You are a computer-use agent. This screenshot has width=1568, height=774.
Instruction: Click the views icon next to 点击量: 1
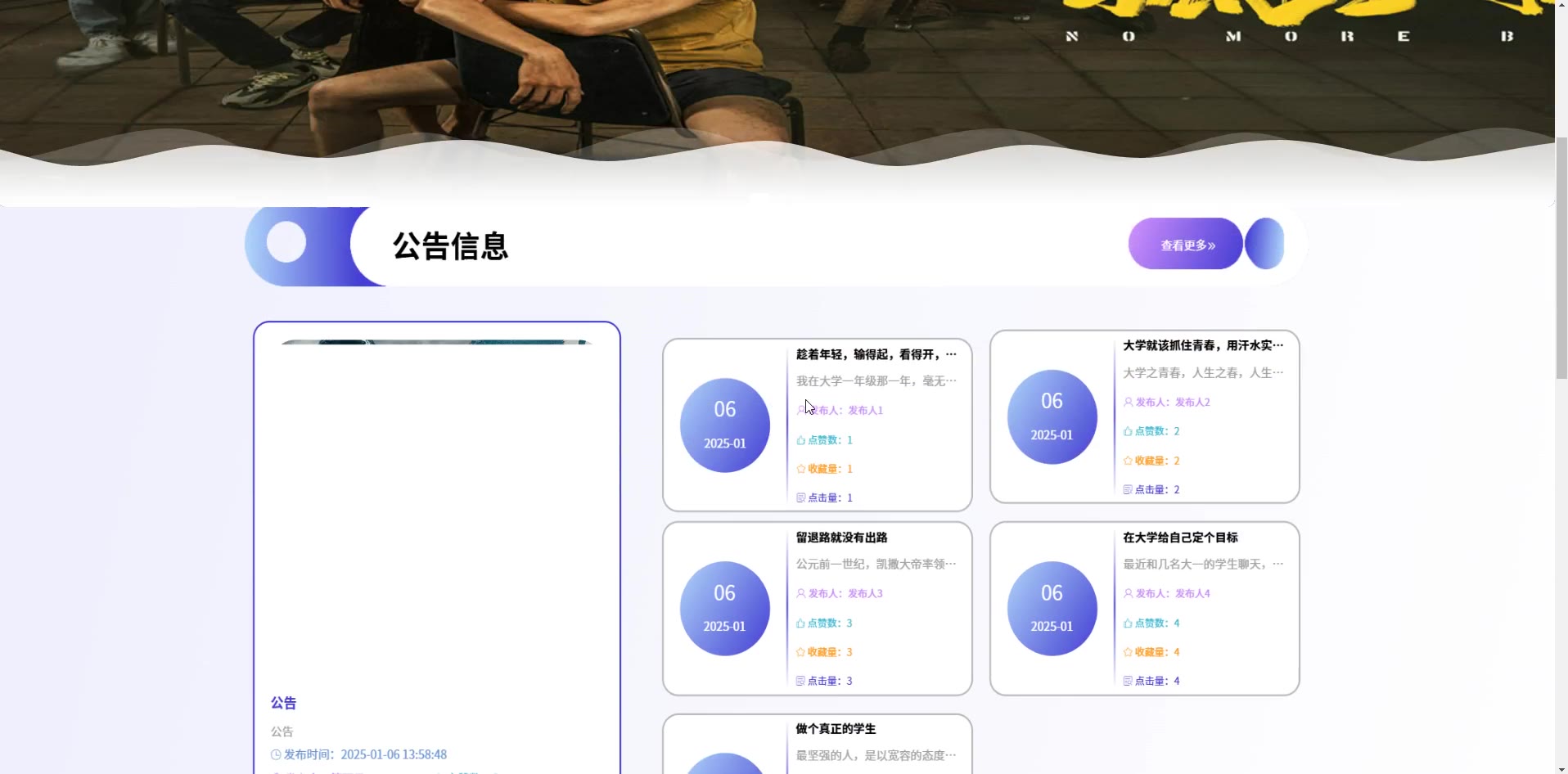tap(801, 497)
